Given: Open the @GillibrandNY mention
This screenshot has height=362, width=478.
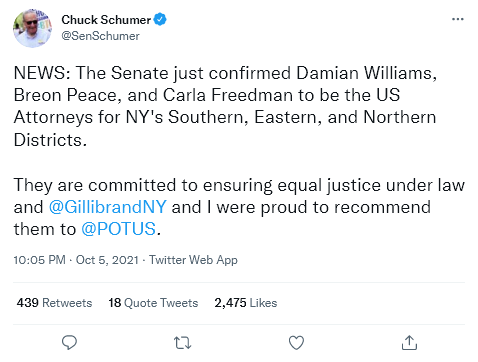Looking at the screenshot, I should (x=107, y=207).
